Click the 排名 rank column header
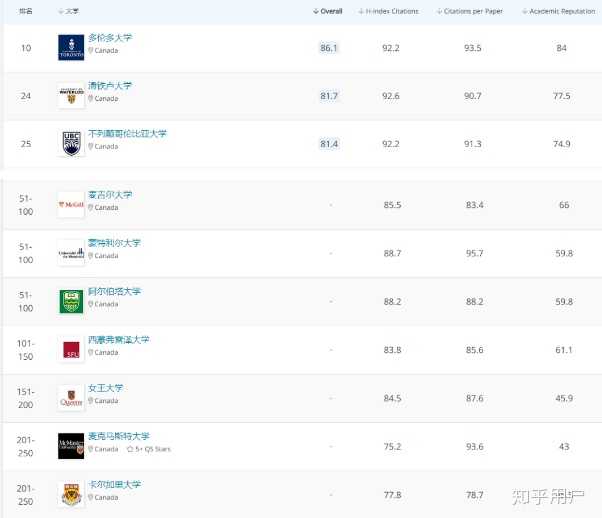 (x=26, y=11)
